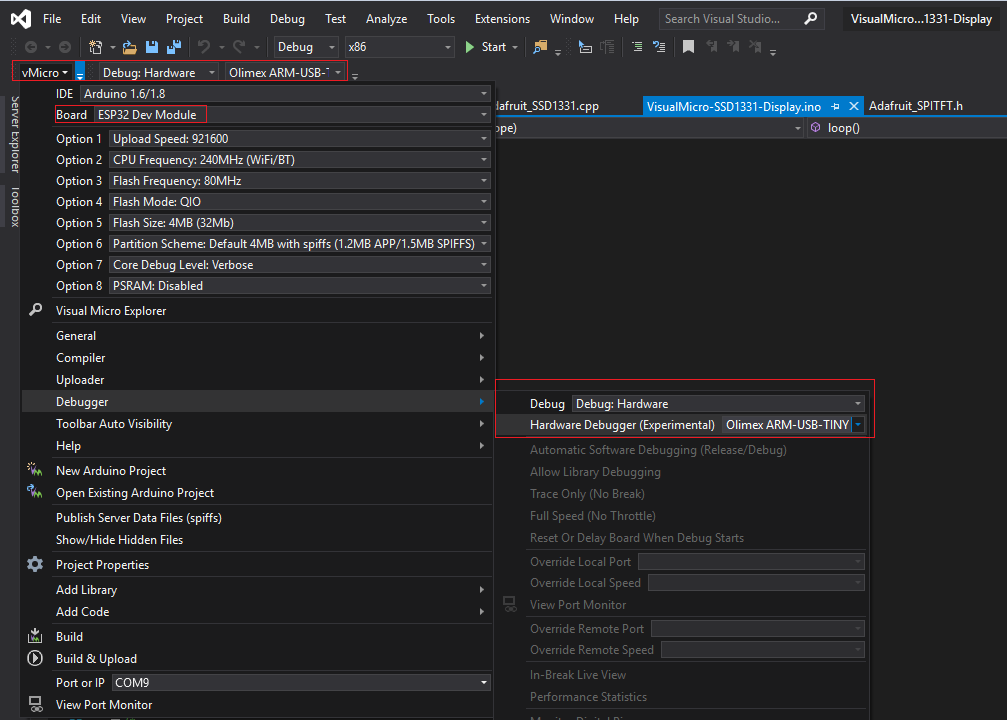Click the Visual Studio logo icon
Image resolution: width=1007 pixels, height=720 pixels.
point(21,19)
